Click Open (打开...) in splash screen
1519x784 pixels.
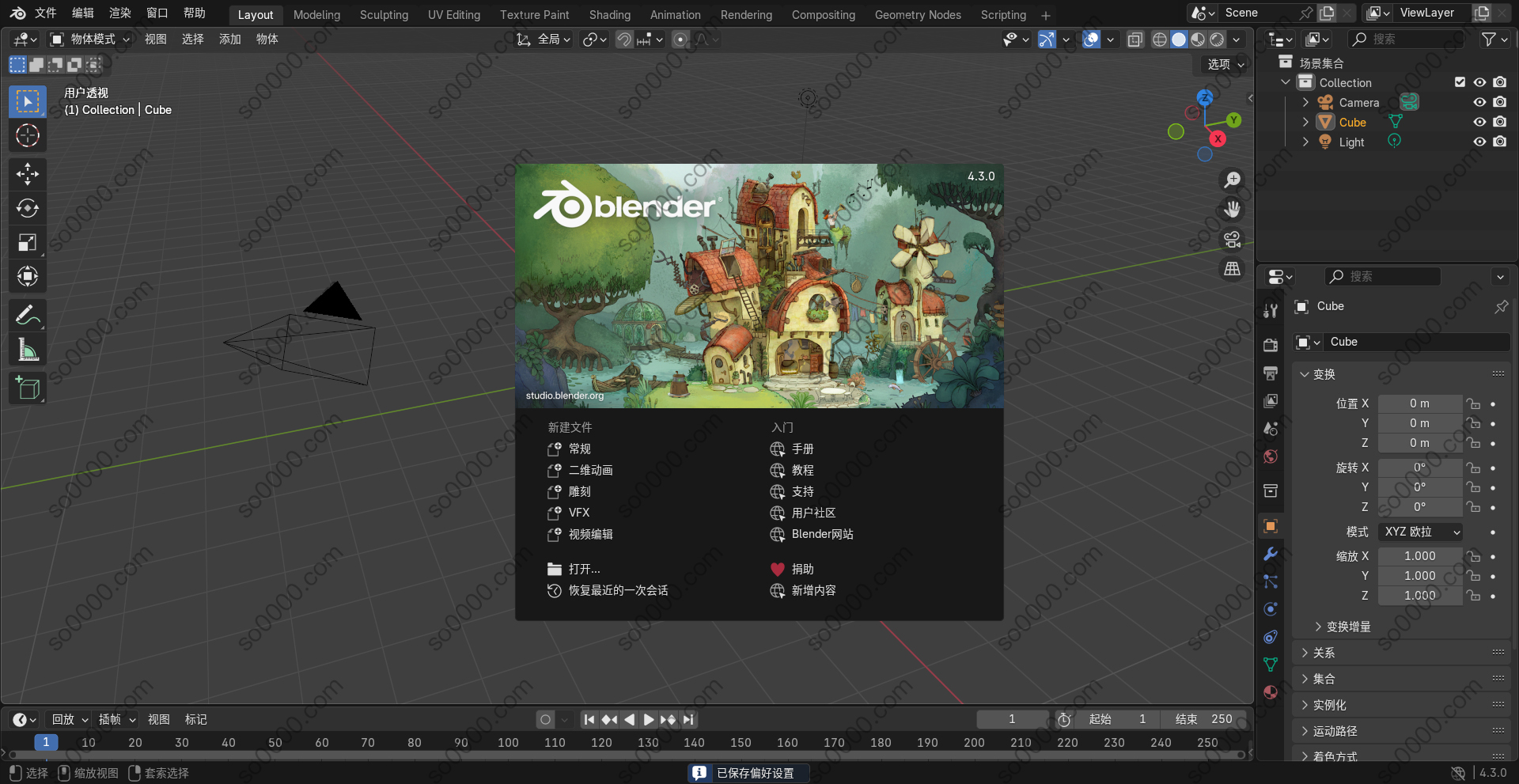click(584, 569)
